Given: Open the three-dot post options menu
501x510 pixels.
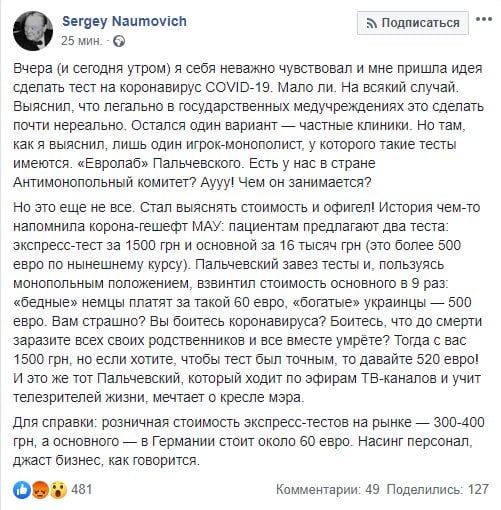Looking at the screenshot, I should [484, 19].
